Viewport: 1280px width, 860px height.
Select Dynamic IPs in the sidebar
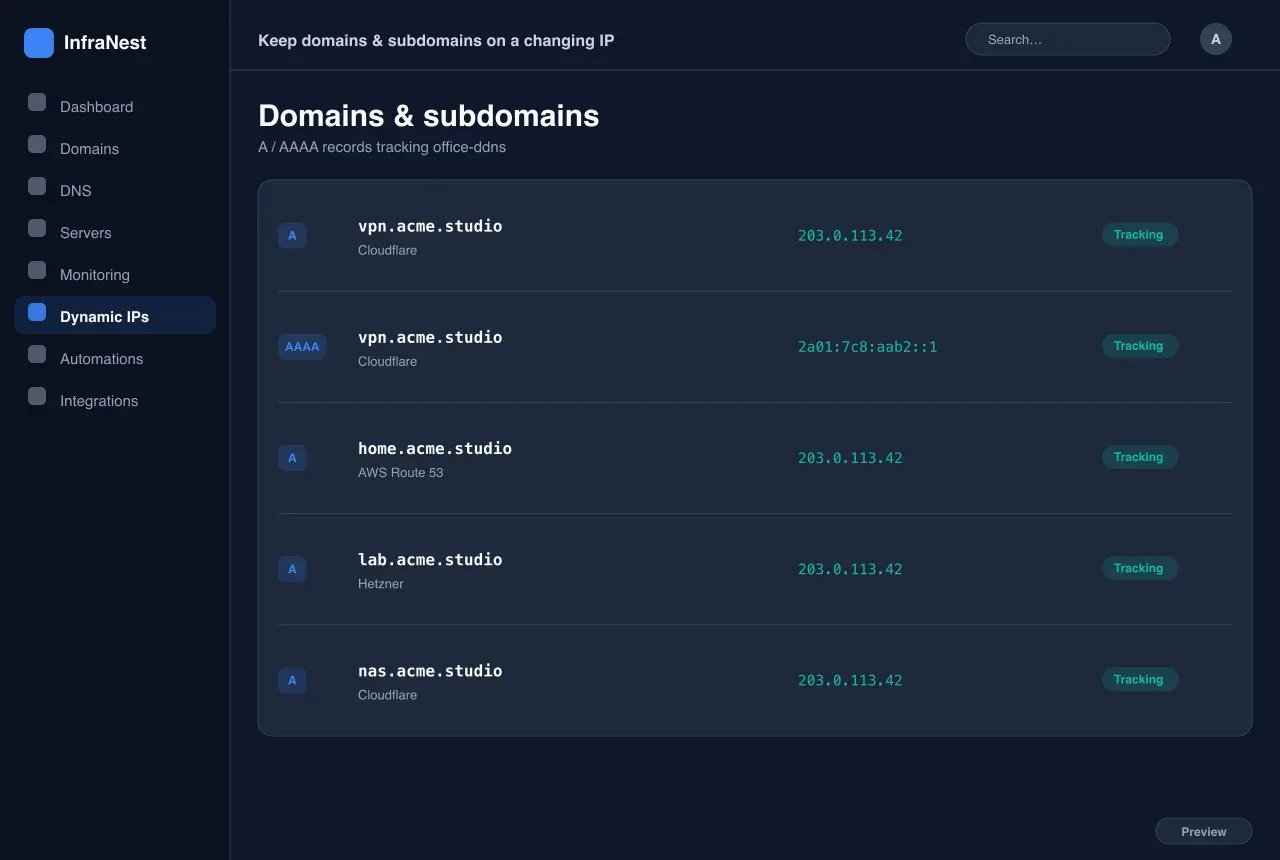click(x=115, y=315)
